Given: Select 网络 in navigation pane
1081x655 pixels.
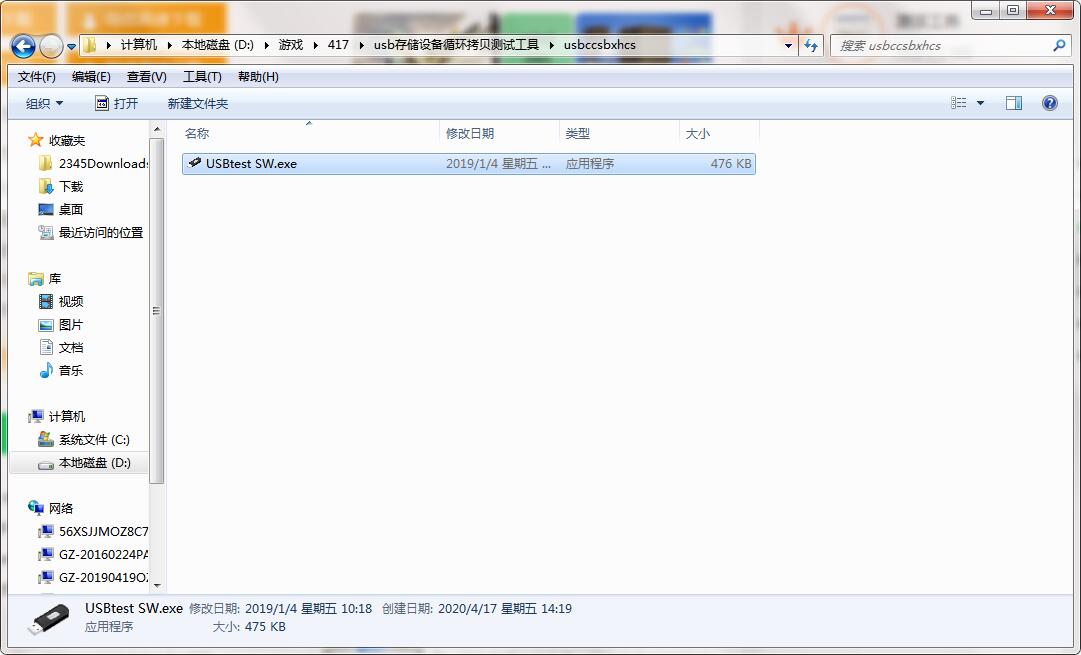Looking at the screenshot, I should click(x=61, y=509).
